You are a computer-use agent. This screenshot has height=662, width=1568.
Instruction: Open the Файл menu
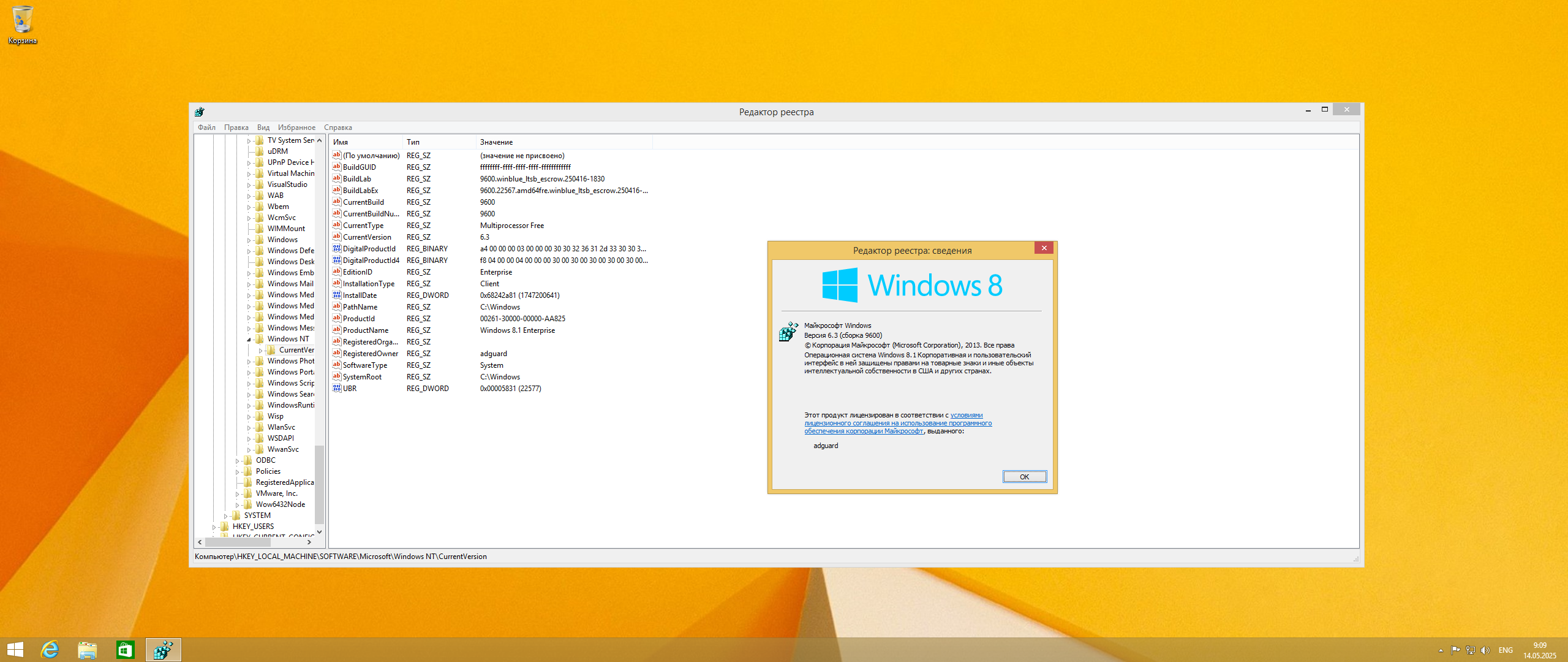point(206,127)
